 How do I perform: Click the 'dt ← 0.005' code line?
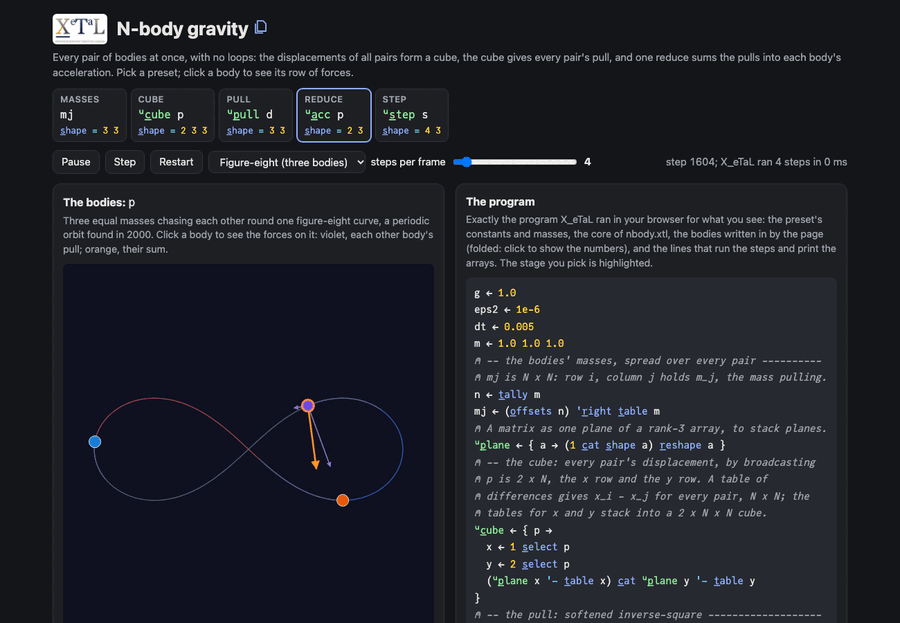(504, 326)
